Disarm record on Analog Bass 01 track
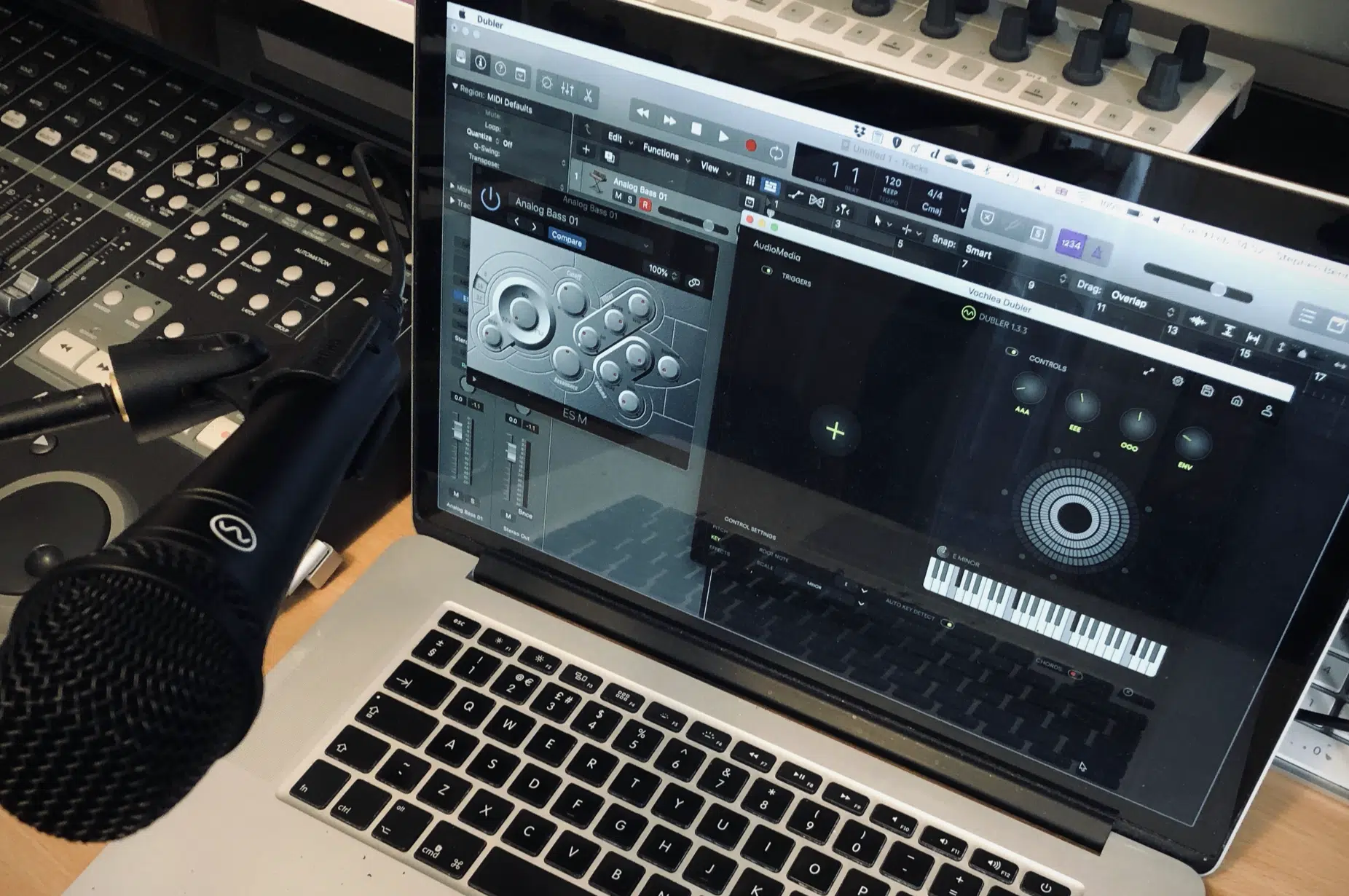 click(645, 204)
